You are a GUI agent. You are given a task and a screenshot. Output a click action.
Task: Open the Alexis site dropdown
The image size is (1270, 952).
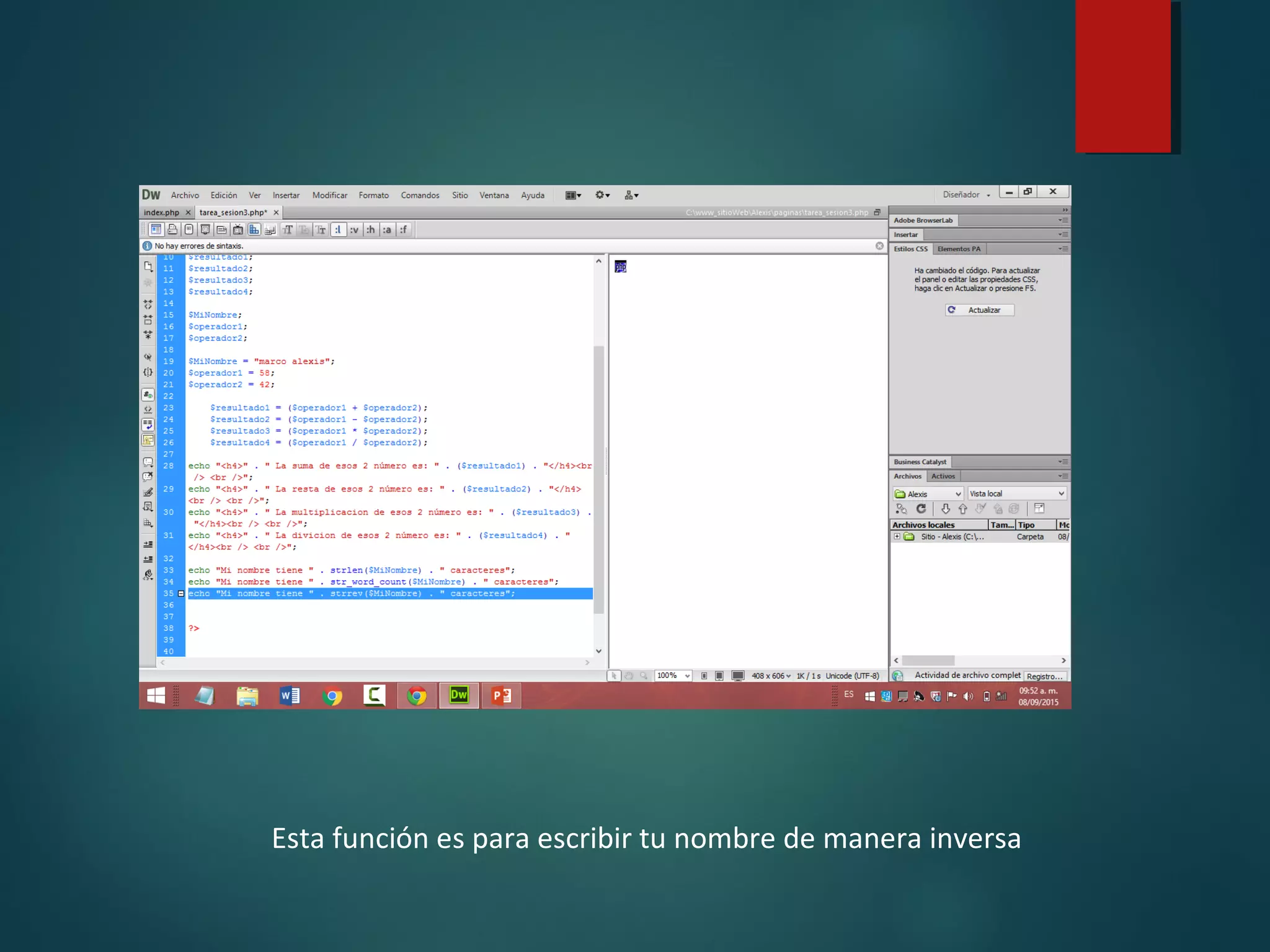928,494
